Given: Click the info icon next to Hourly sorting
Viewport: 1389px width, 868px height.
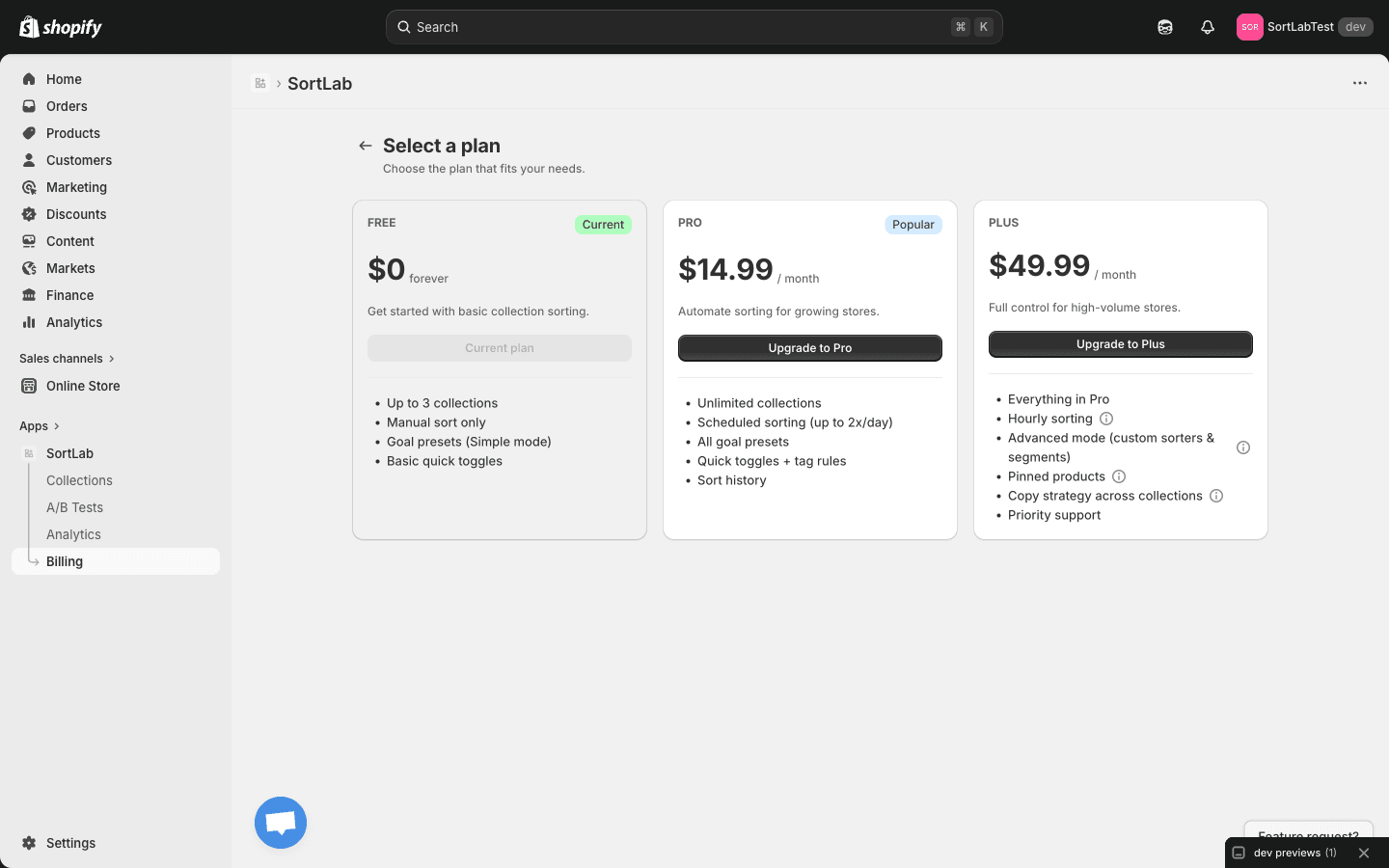Looking at the screenshot, I should click(1106, 419).
